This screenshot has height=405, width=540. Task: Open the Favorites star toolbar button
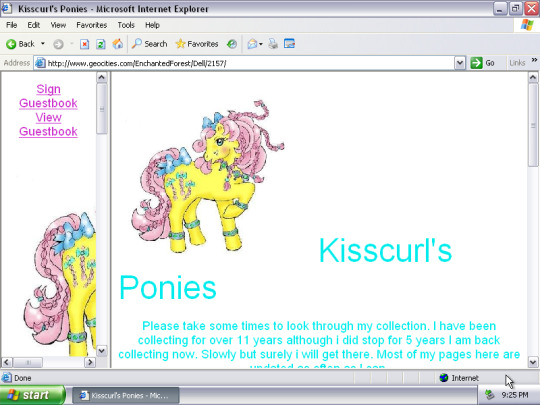[x=197, y=44]
